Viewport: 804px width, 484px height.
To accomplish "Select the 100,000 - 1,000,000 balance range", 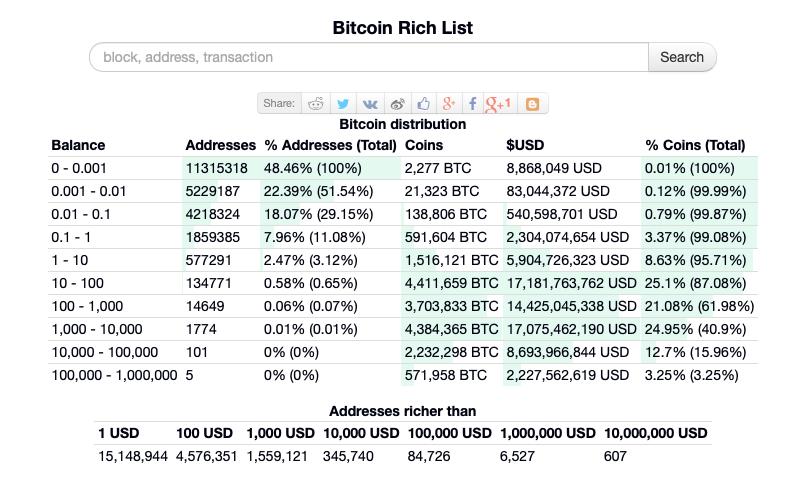I will pyautogui.click(x=114, y=375).
